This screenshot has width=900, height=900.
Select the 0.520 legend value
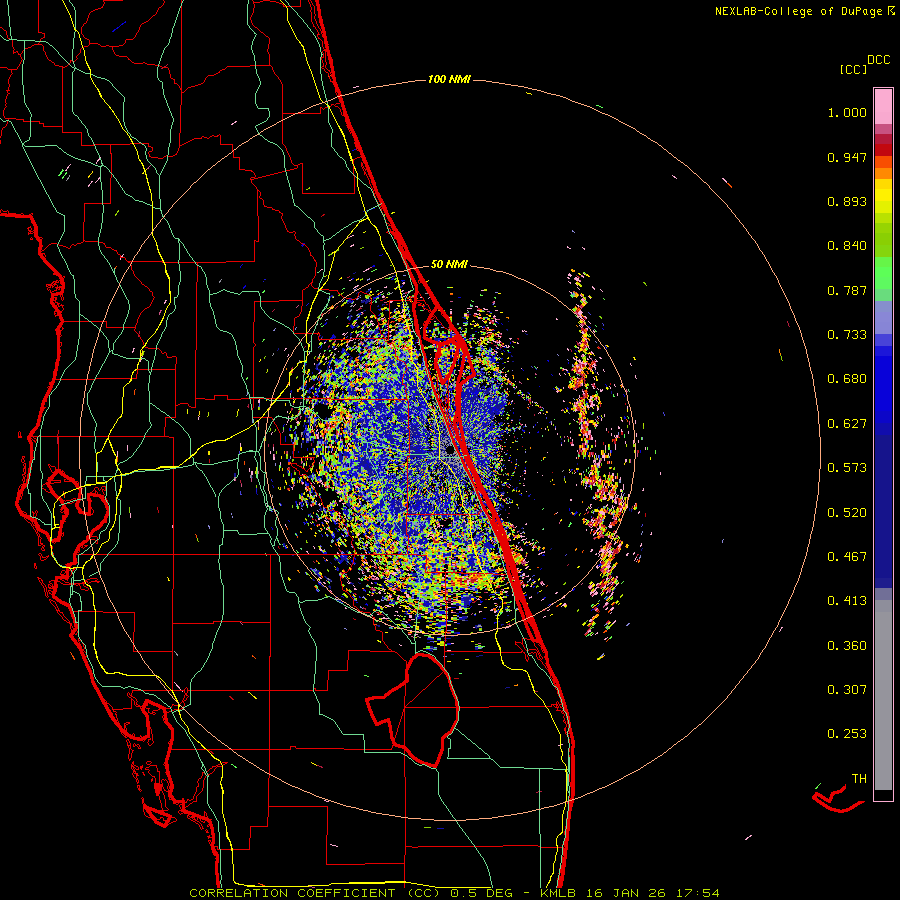point(847,513)
